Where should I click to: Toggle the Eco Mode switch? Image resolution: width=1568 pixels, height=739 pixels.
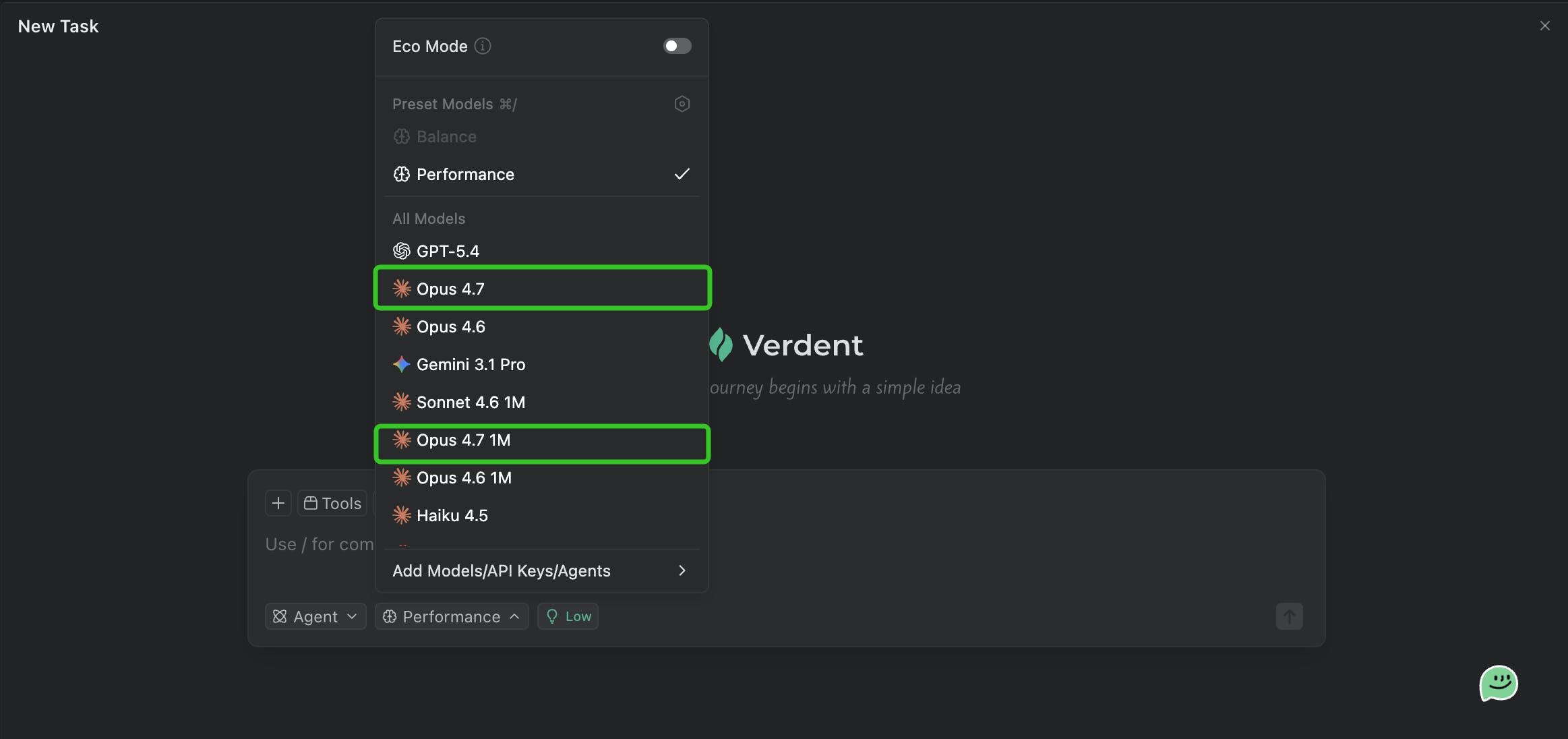coord(677,46)
